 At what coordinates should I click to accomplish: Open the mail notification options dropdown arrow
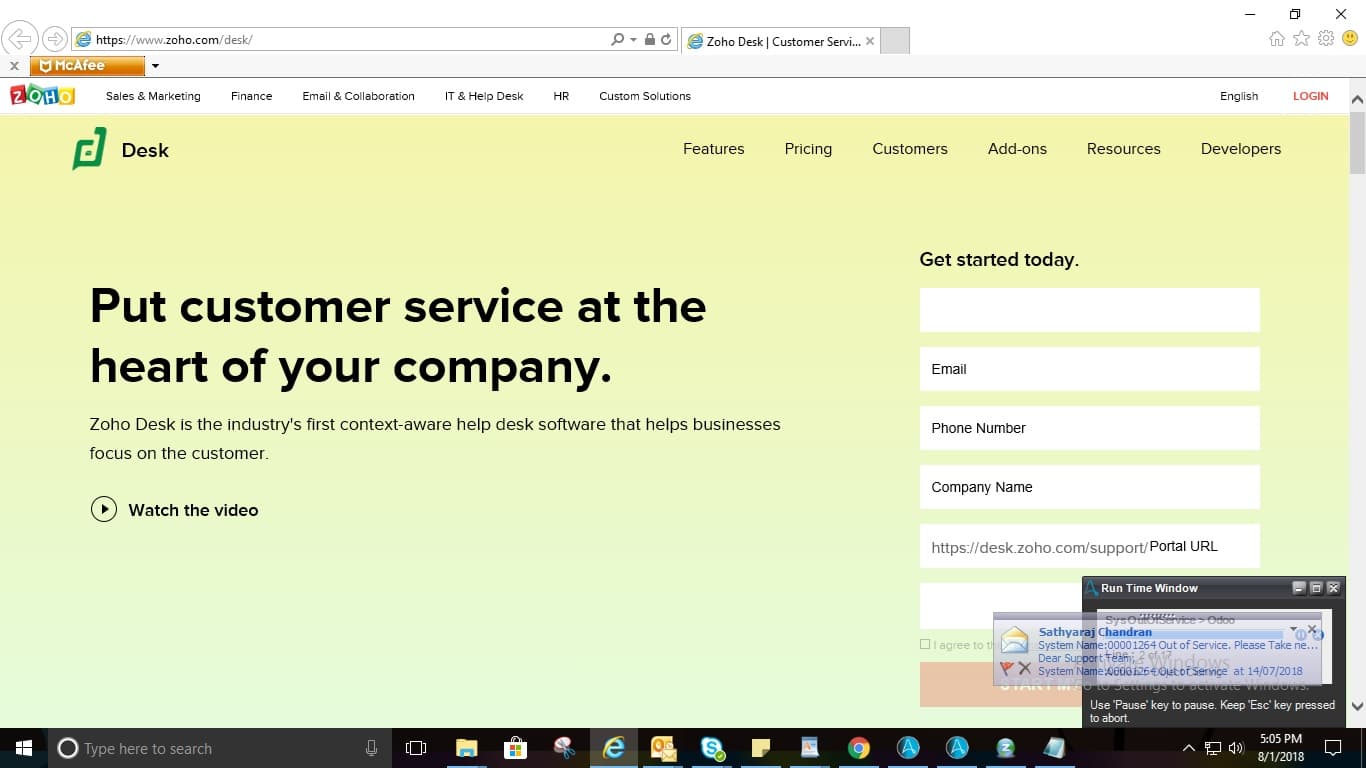coord(1294,629)
